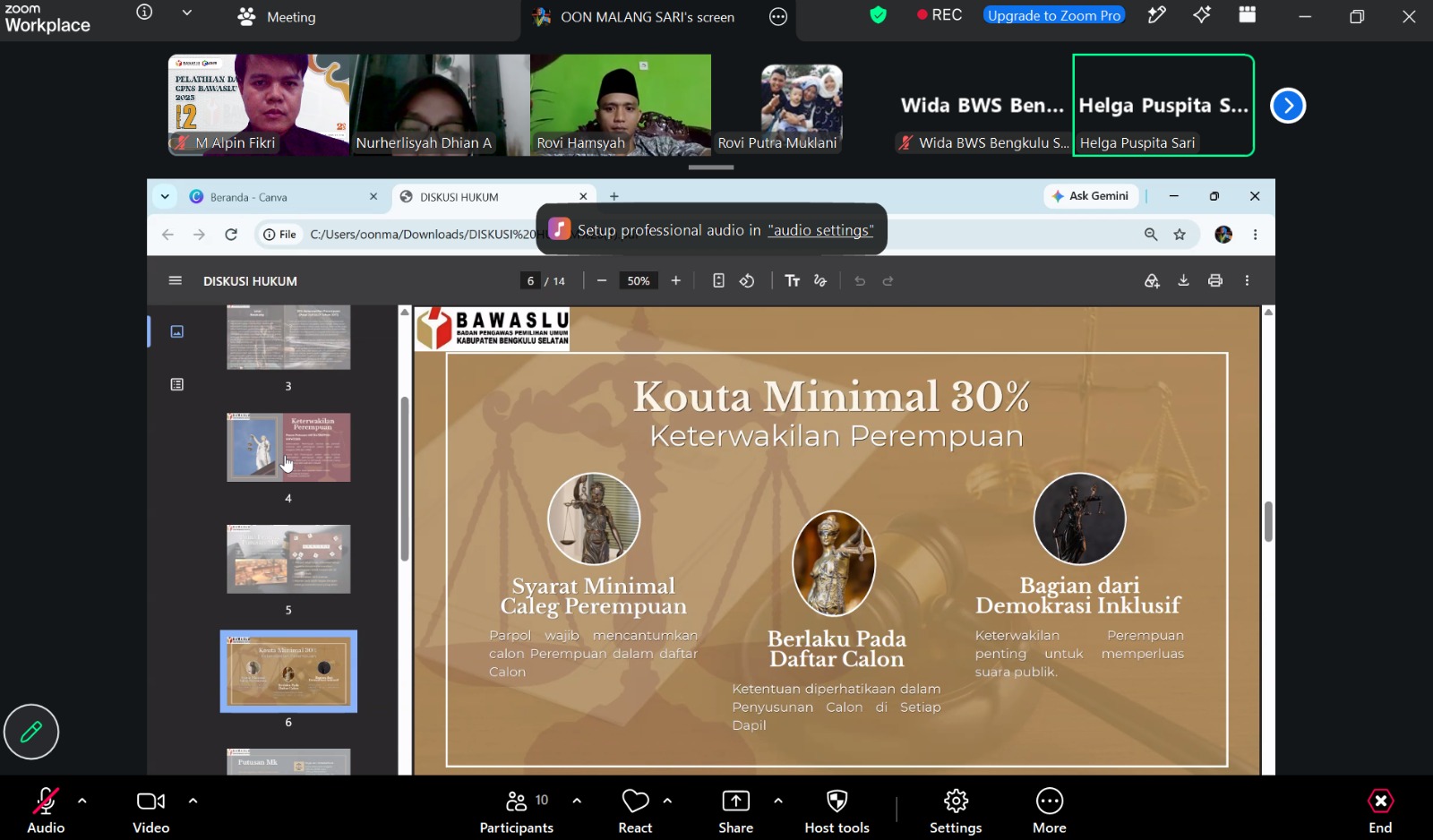Viewport: 1433px width, 840px height.
Task: Expand the participants options caret
Action: (577, 801)
